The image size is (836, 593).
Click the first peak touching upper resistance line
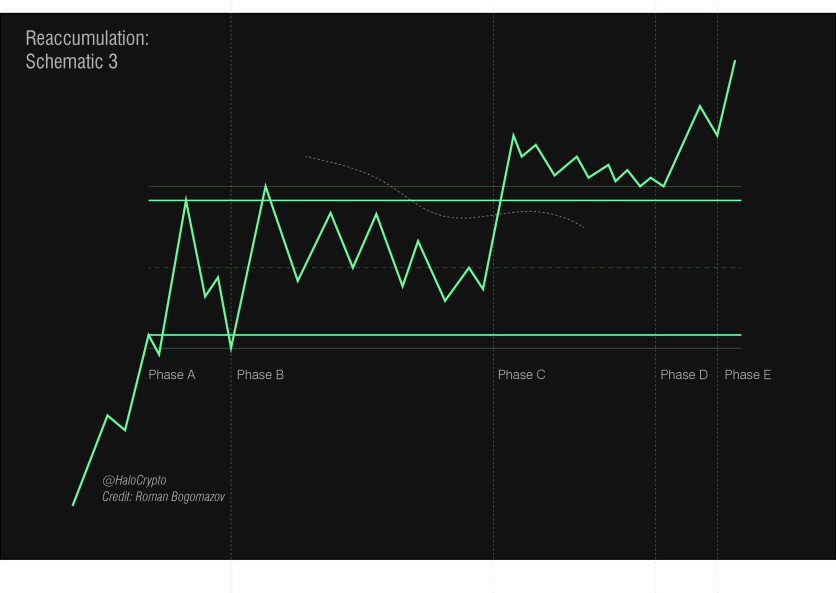point(186,199)
